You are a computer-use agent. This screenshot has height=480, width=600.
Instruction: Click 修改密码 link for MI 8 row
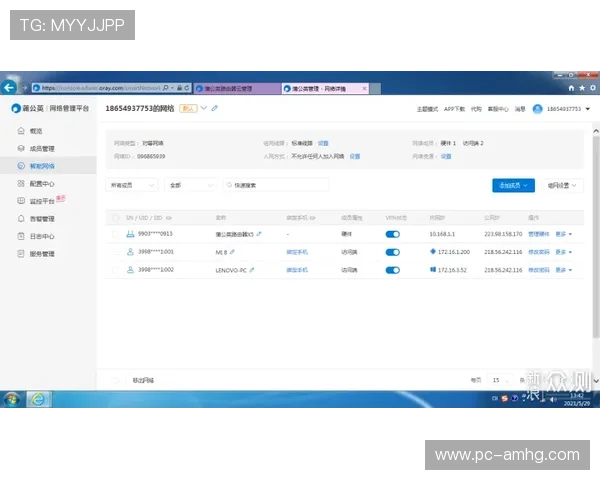coord(539,252)
